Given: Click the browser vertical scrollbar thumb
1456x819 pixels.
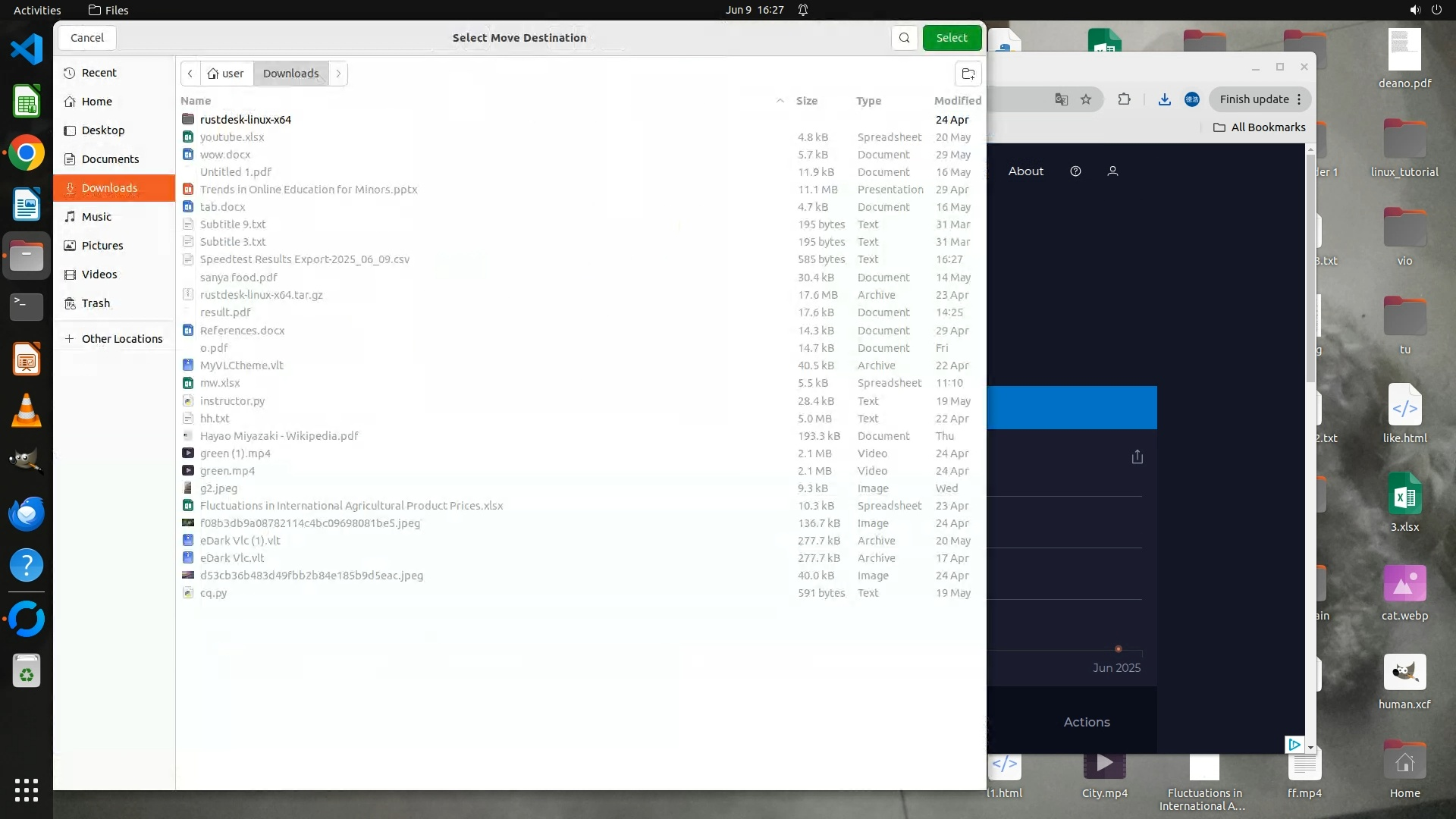Looking at the screenshot, I should click(1310, 265).
